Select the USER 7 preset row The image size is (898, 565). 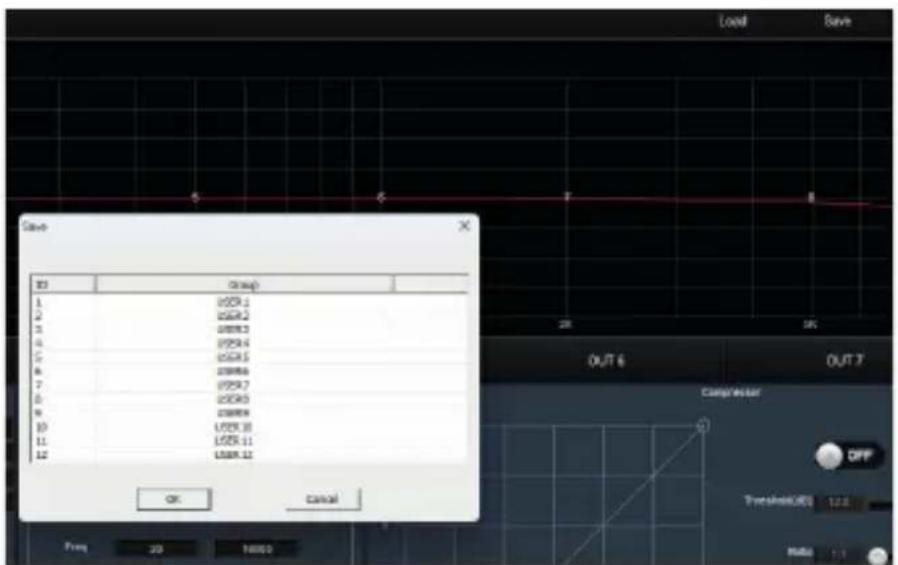click(249, 385)
